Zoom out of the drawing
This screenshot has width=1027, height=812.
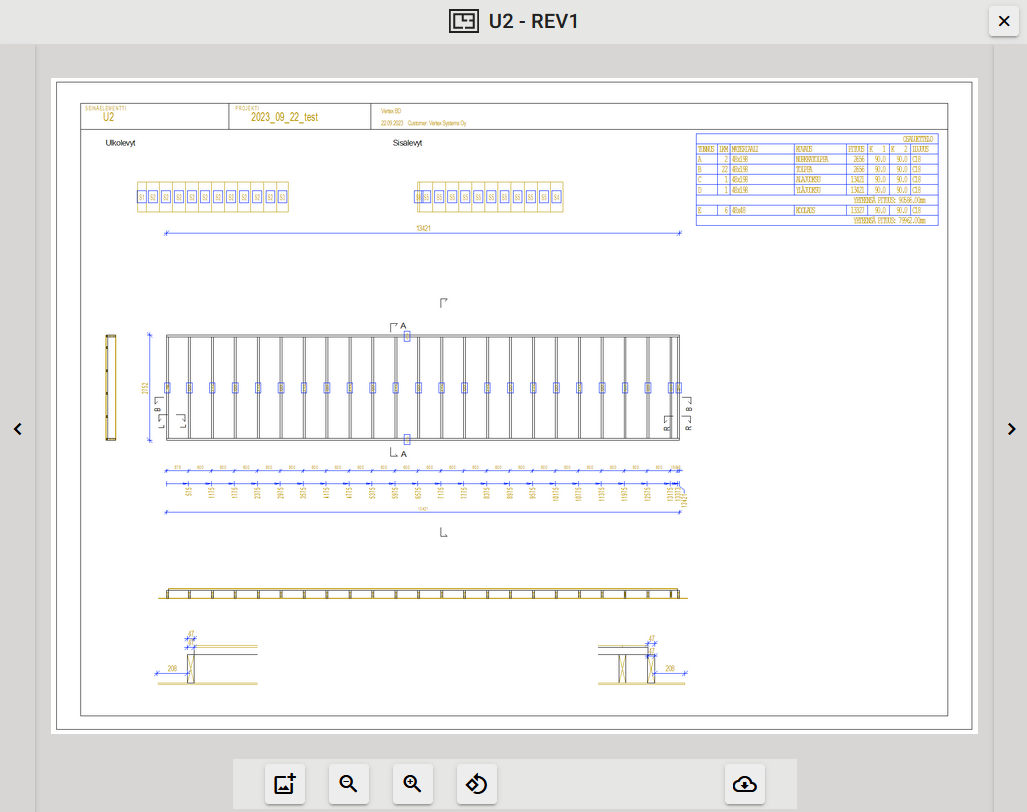349,784
